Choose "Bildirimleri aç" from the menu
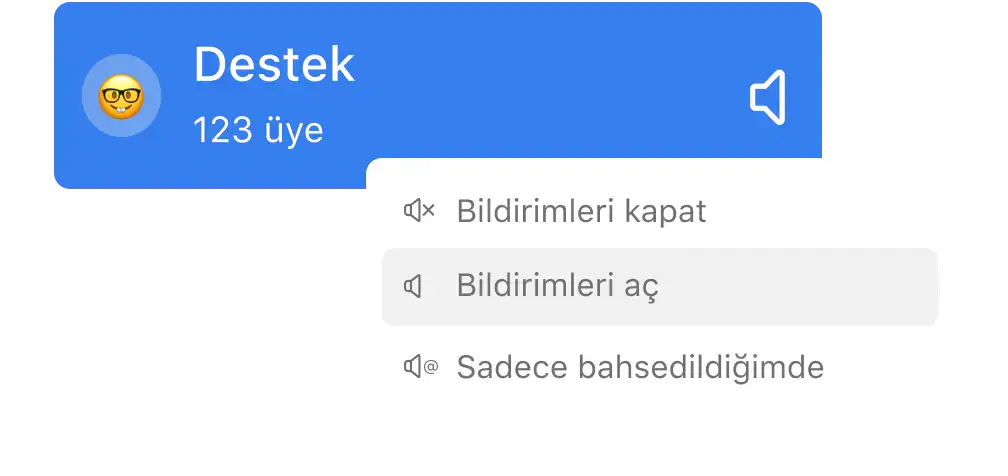Screen dimensions: 1008x476 pyautogui.click(x=557, y=287)
